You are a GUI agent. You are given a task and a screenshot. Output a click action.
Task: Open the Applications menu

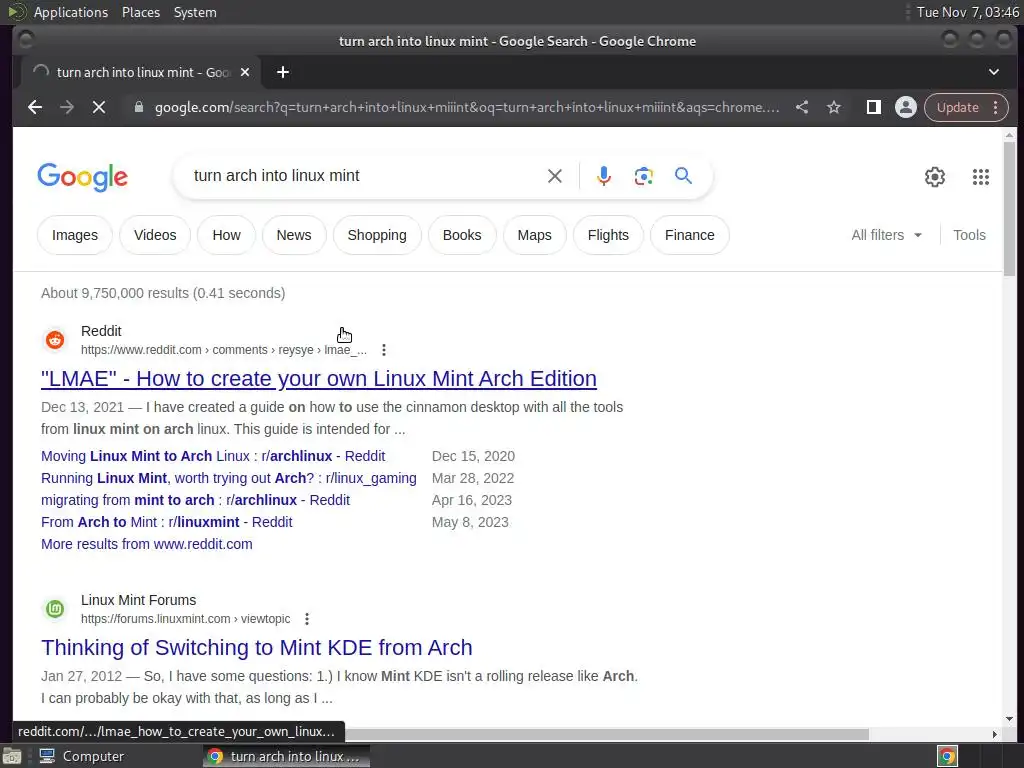[x=71, y=12]
